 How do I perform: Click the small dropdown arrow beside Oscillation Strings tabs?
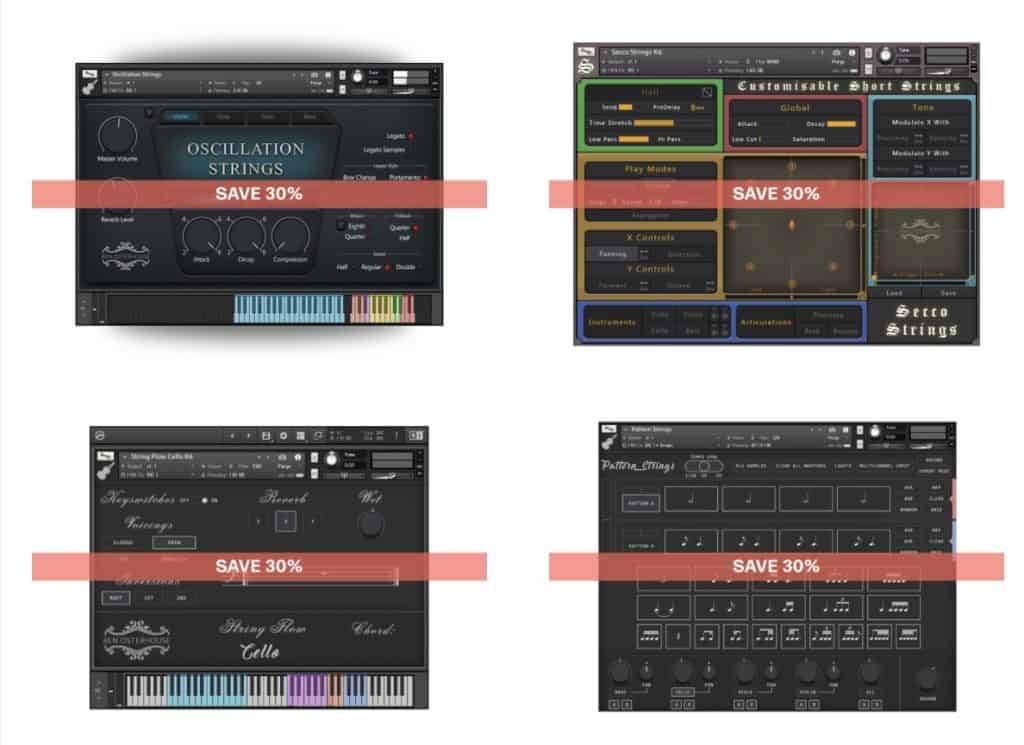(149, 114)
